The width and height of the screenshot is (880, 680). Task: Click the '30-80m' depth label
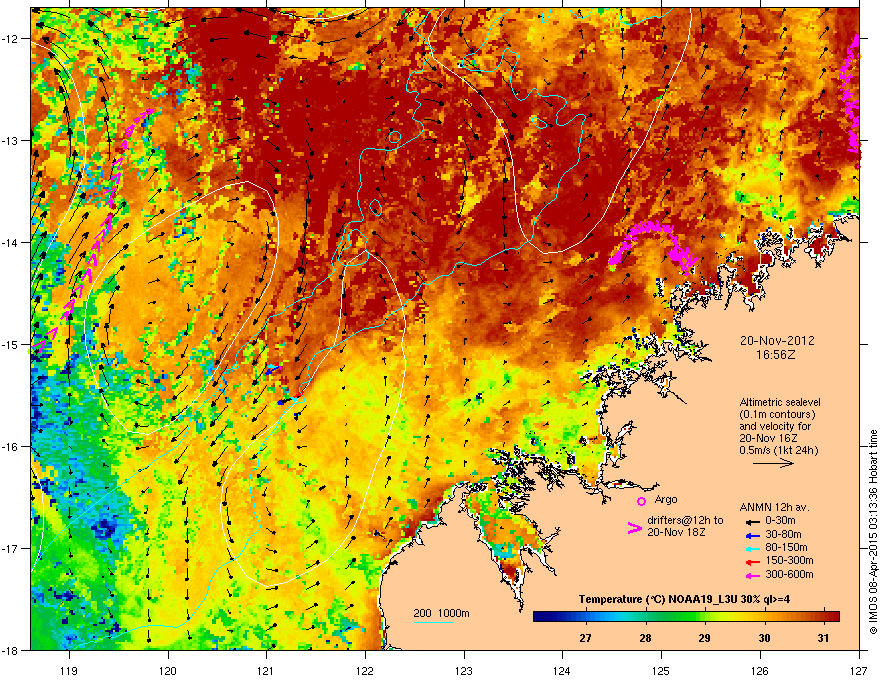[x=783, y=535]
